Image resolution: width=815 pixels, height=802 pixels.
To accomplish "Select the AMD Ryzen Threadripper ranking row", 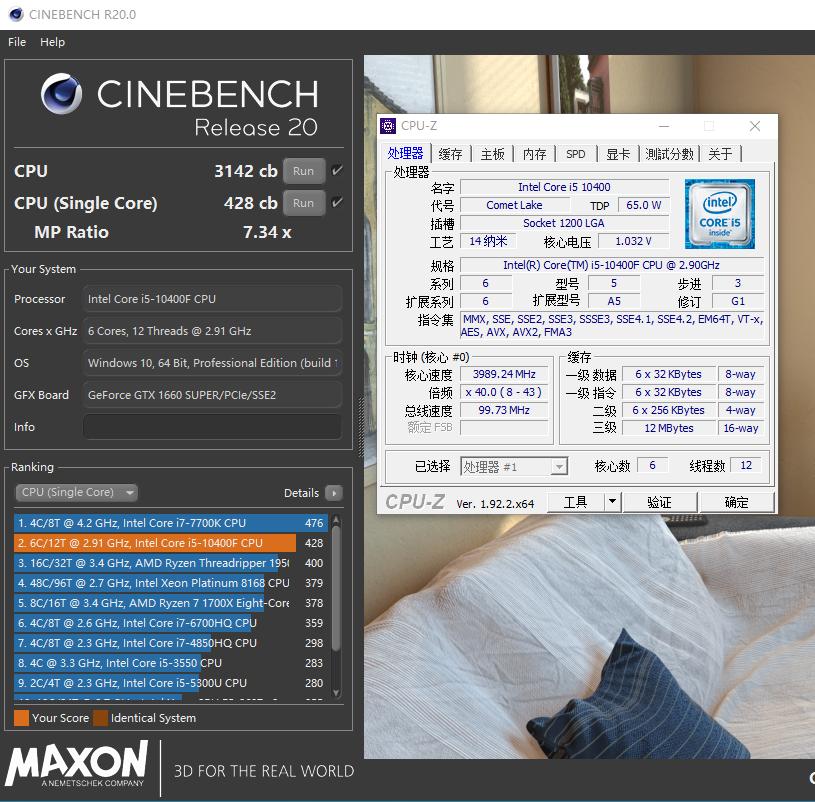I will [x=171, y=563].
